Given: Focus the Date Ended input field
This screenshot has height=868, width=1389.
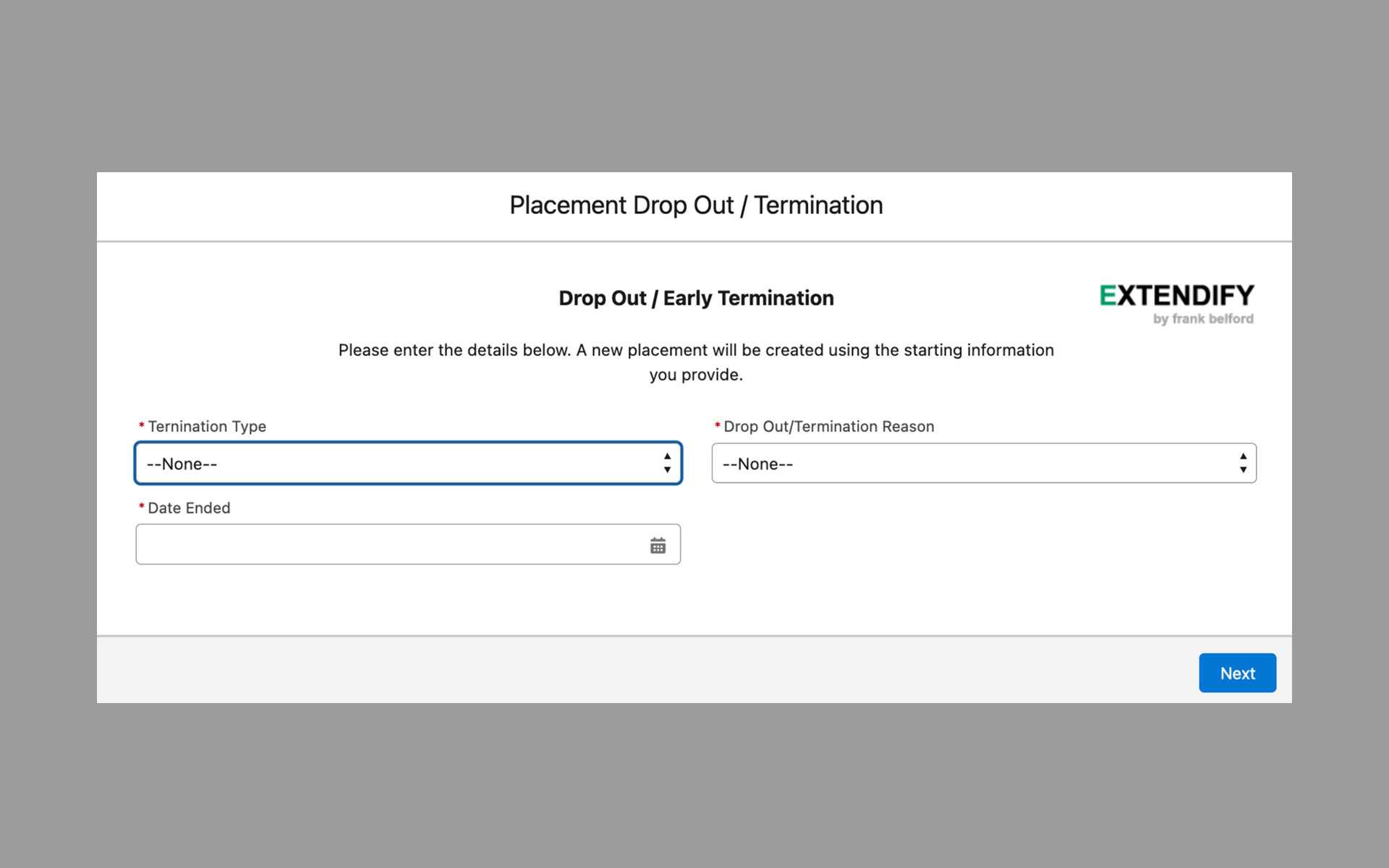Looking at the screenshot, I should click(391, 545).
